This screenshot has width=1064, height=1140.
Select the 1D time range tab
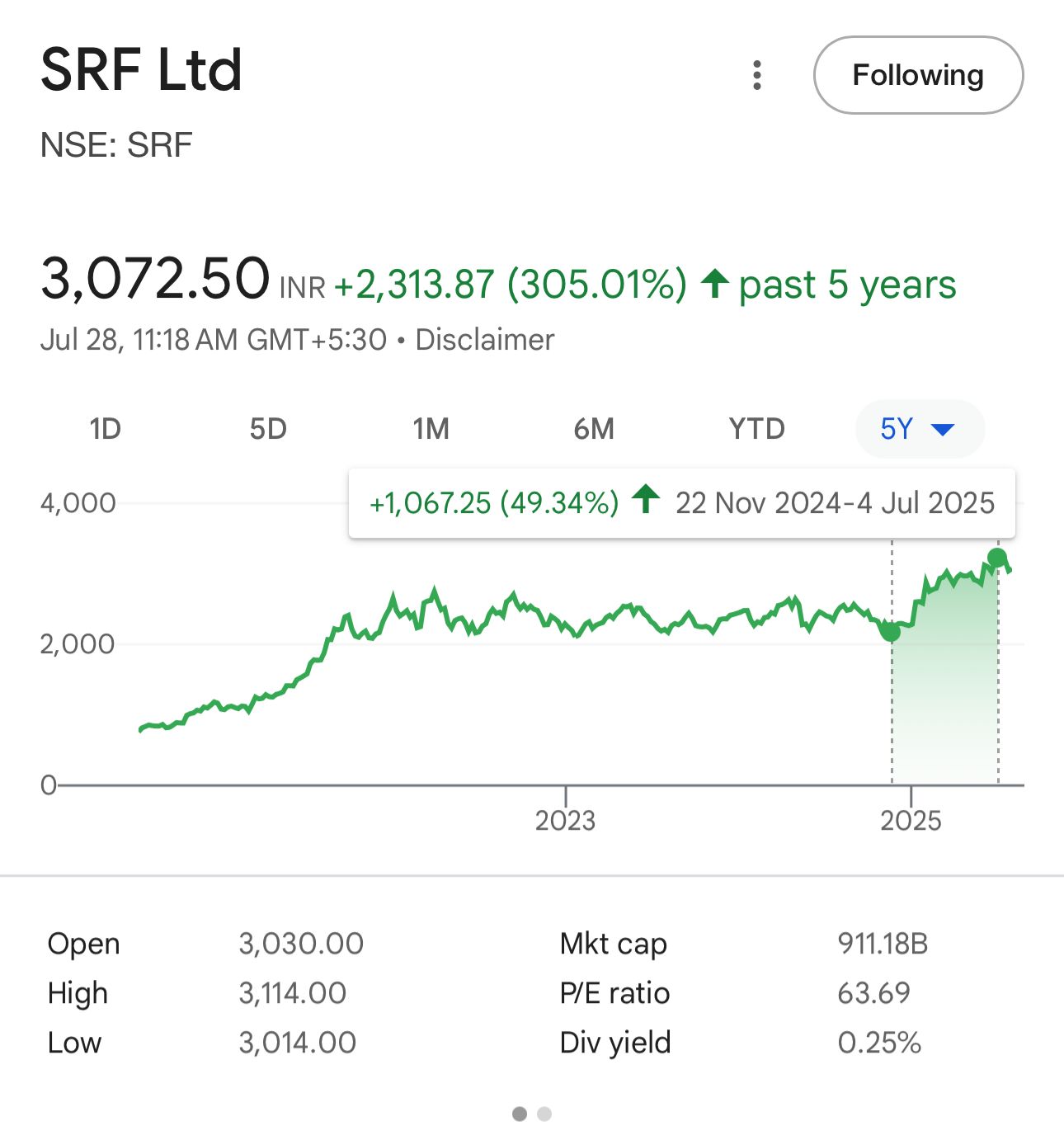pyautogui.click(x=105, y=429)
